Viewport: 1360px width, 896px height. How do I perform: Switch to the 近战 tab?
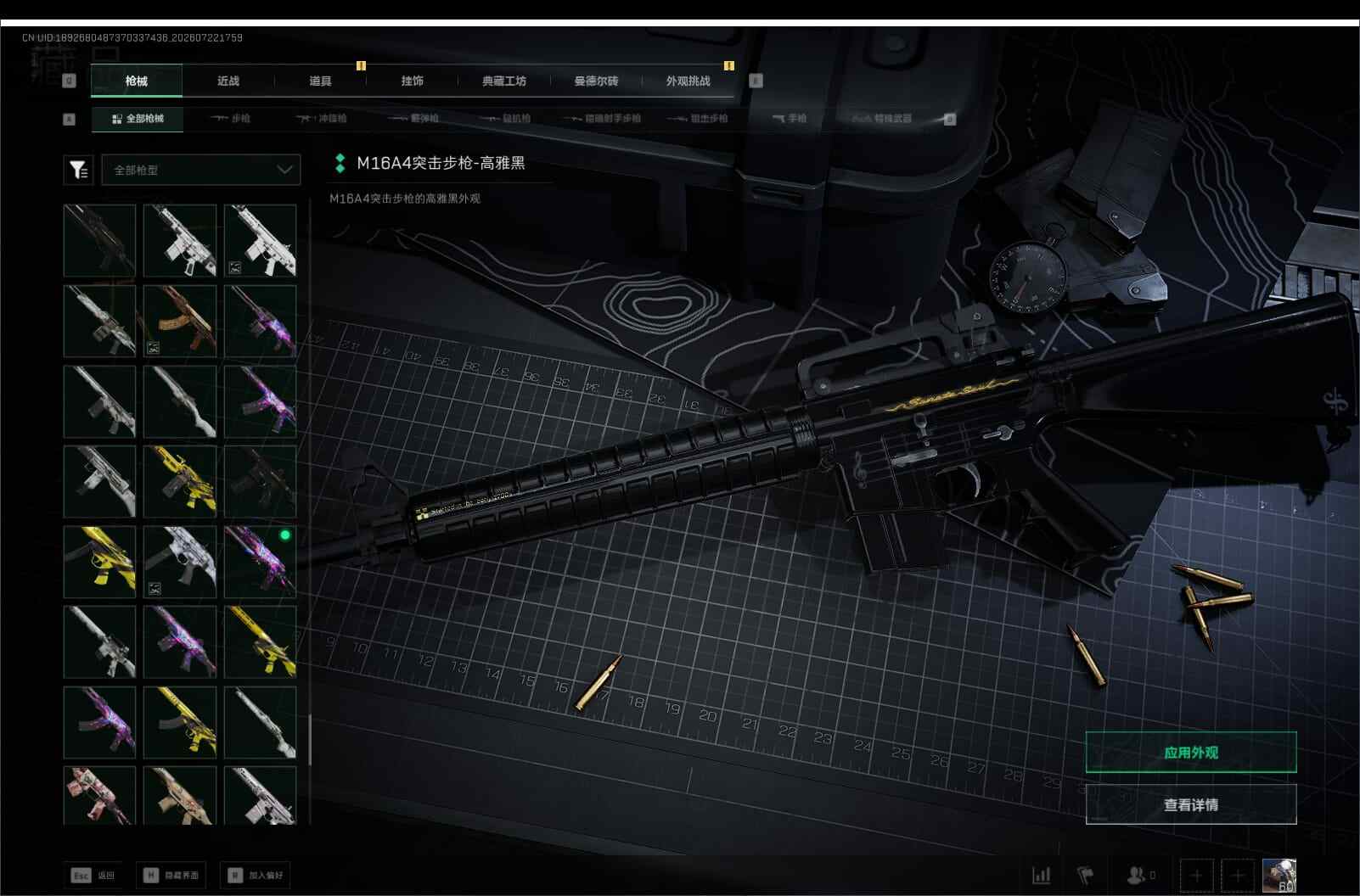pos(228,81)
